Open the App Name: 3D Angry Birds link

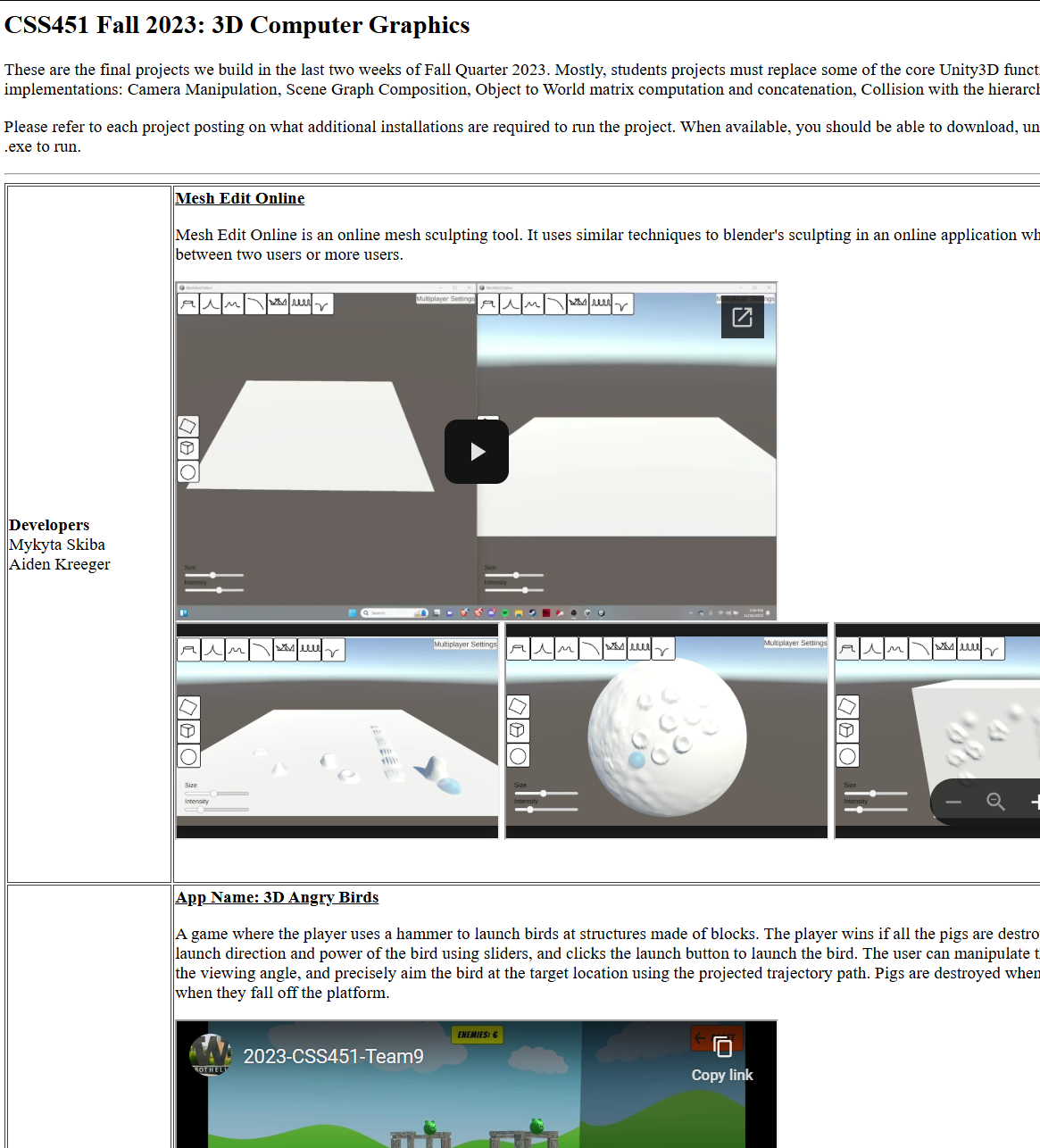coord(277,897)
